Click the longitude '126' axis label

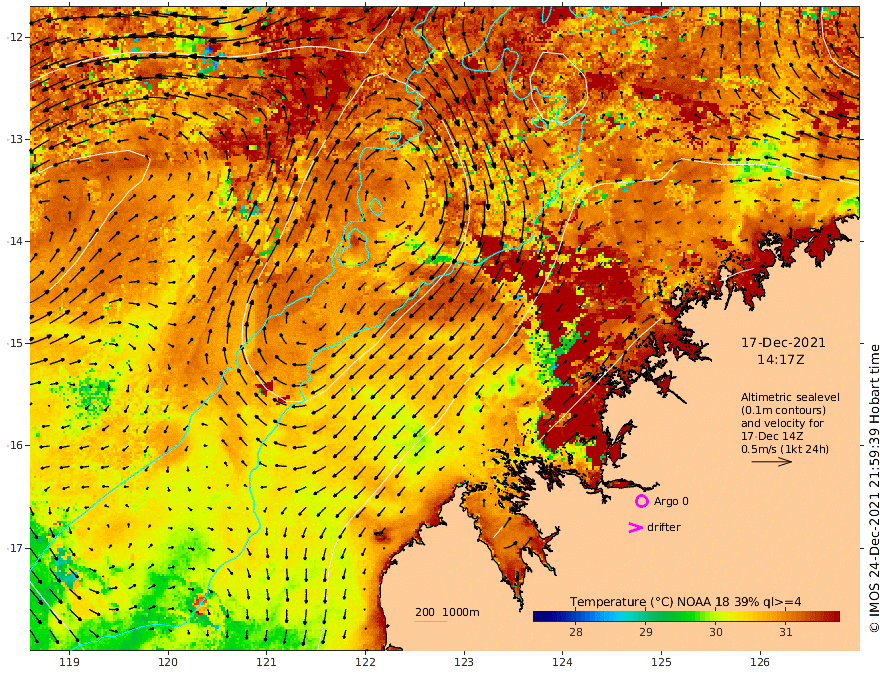click(x=760, y=662)
